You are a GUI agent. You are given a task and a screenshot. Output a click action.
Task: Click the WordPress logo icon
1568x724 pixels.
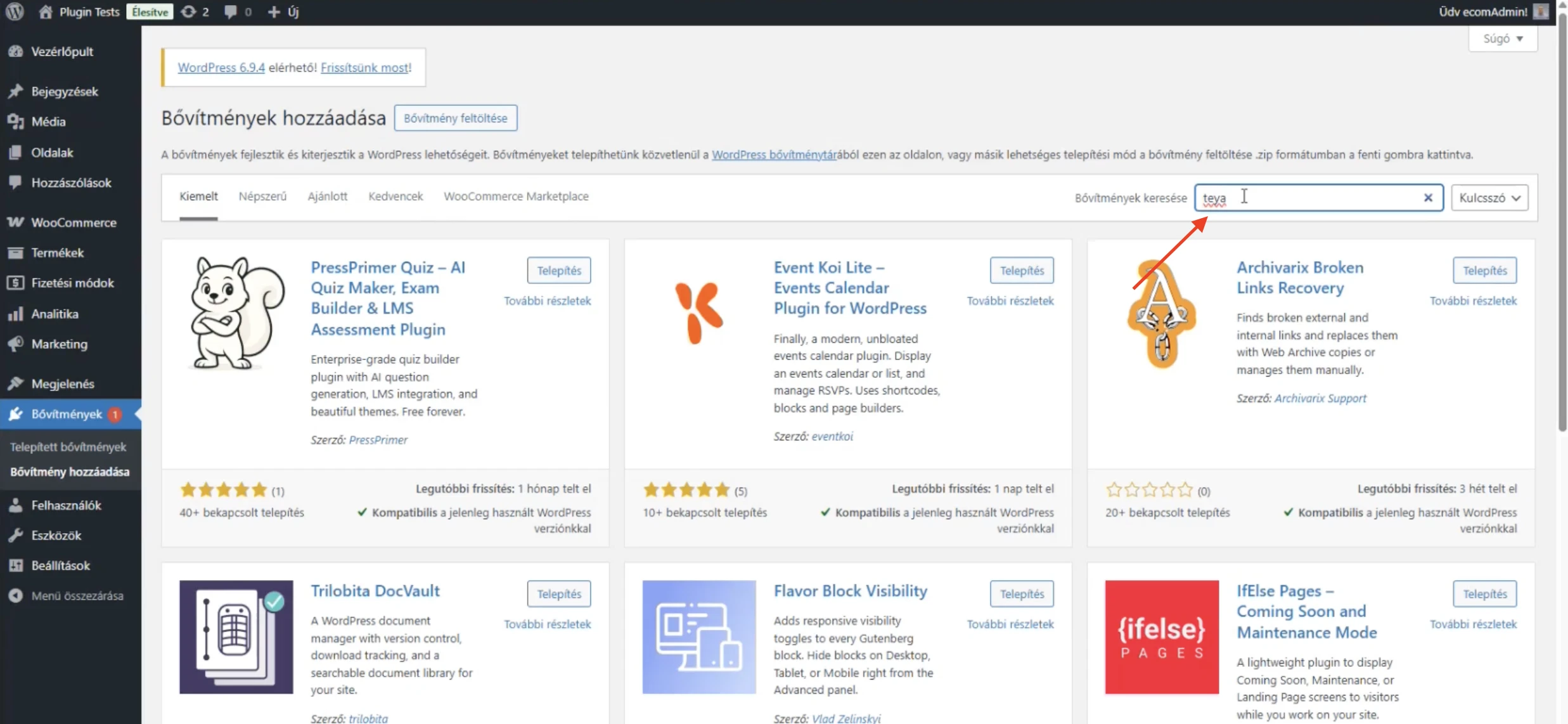click(x=15, y=11)
